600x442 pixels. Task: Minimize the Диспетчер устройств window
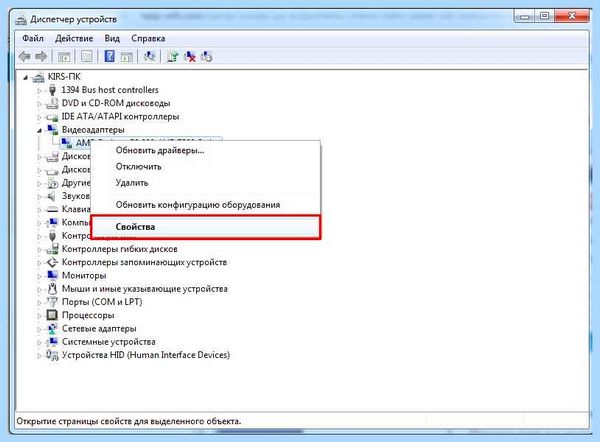tap(525, 16)
